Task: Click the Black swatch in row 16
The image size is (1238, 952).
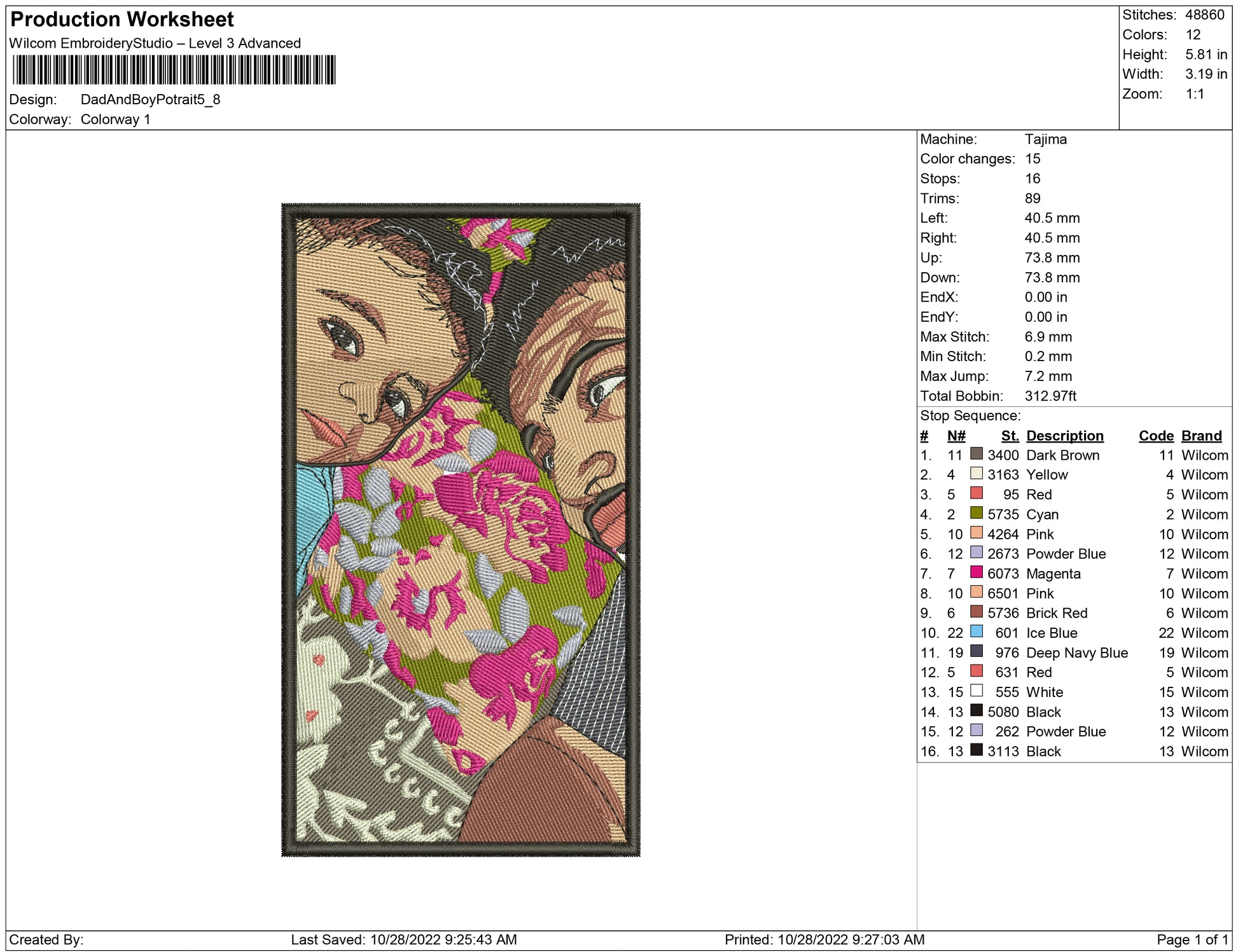Action: [x=977, y=750]
